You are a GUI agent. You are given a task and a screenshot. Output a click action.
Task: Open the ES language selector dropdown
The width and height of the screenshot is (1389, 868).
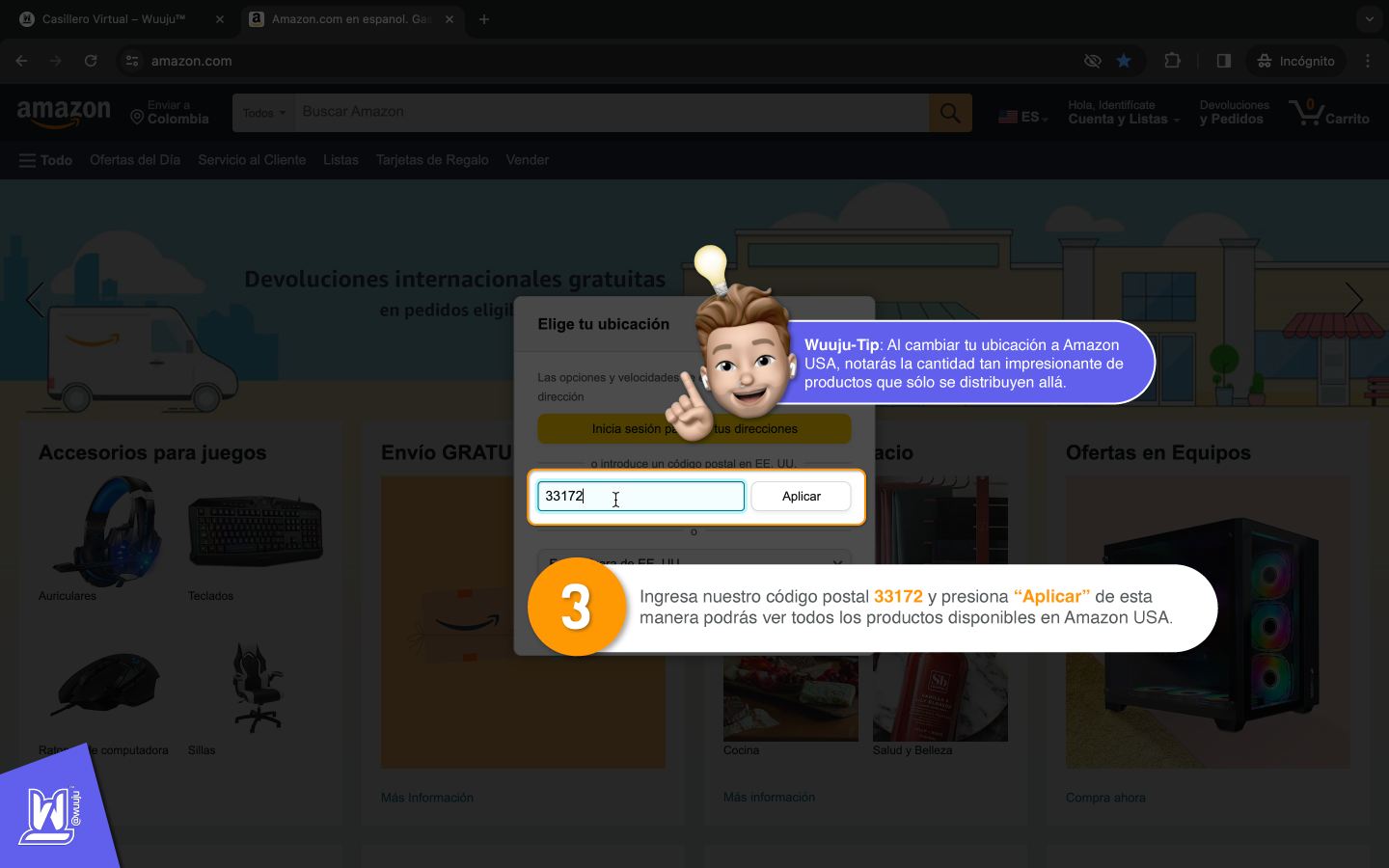point(1023,117)
